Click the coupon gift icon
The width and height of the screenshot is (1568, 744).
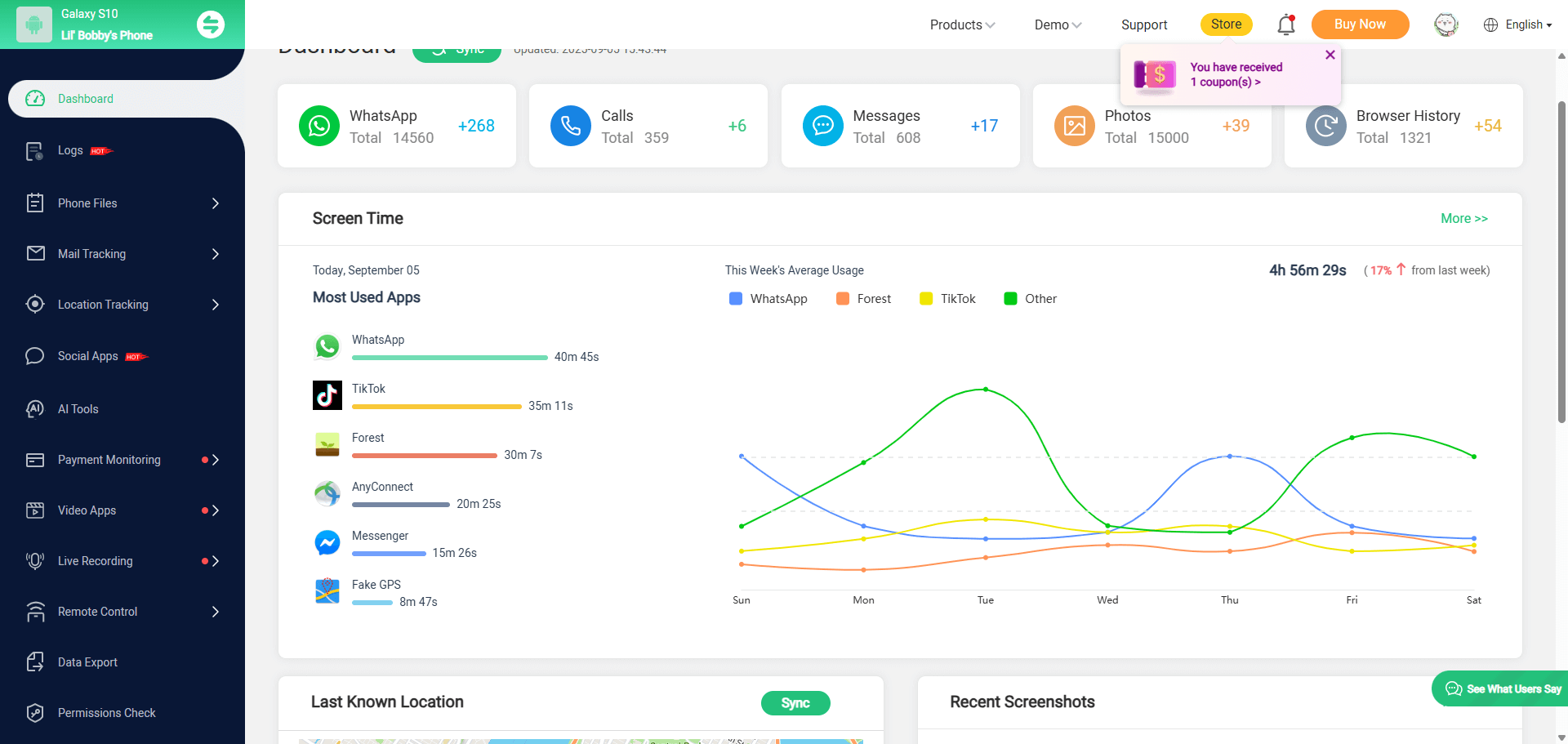1155,75
